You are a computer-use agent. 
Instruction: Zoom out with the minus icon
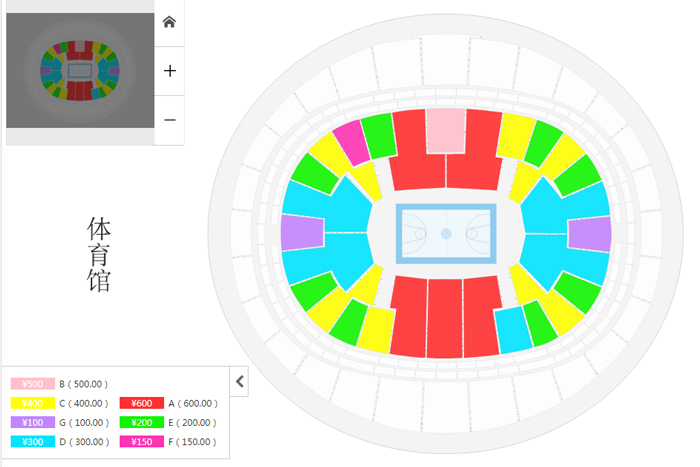coord(170,120)
